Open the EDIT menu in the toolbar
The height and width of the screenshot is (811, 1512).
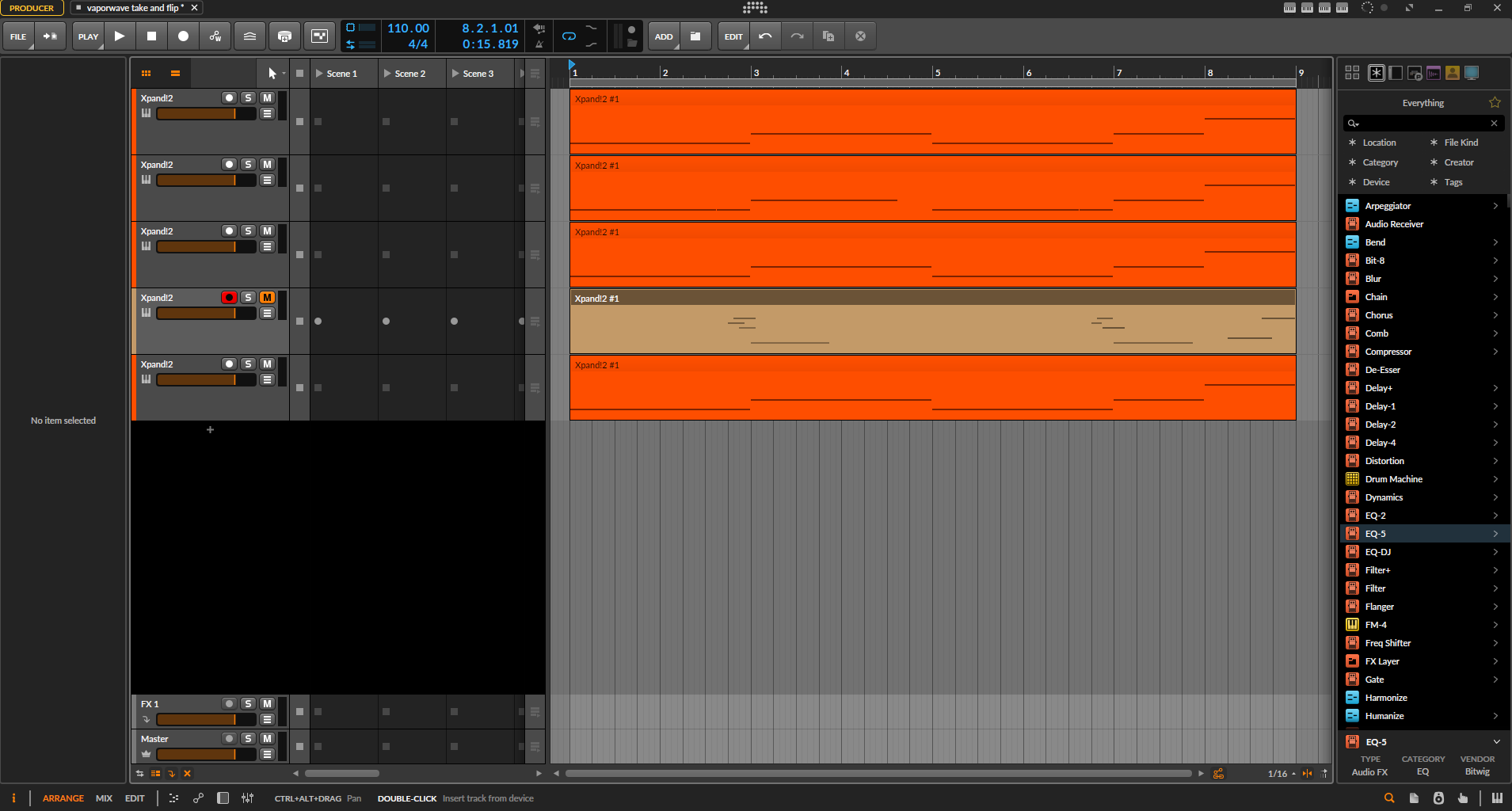[733, 36]
